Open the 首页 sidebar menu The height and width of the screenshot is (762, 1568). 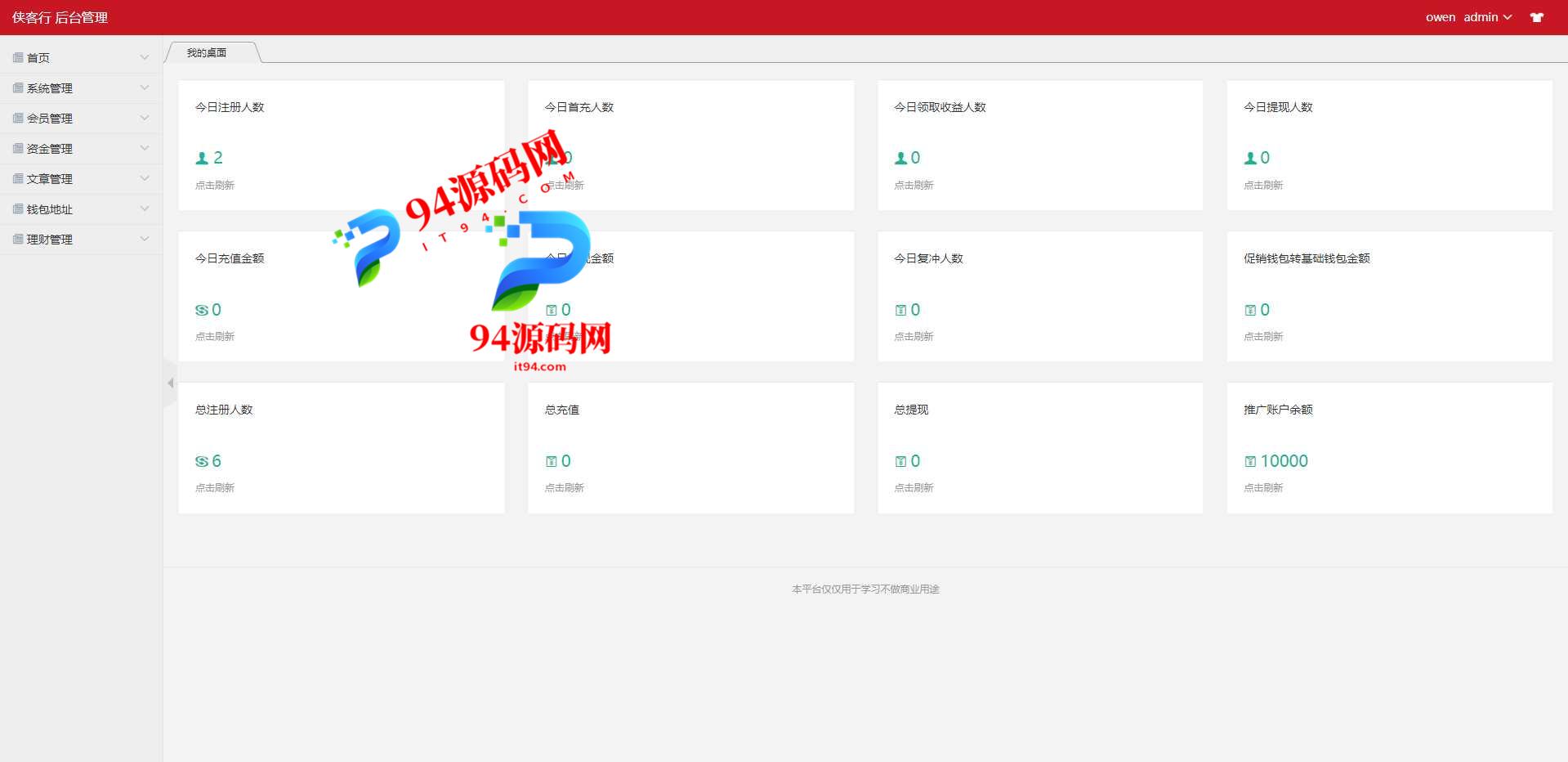click(82, 57)
